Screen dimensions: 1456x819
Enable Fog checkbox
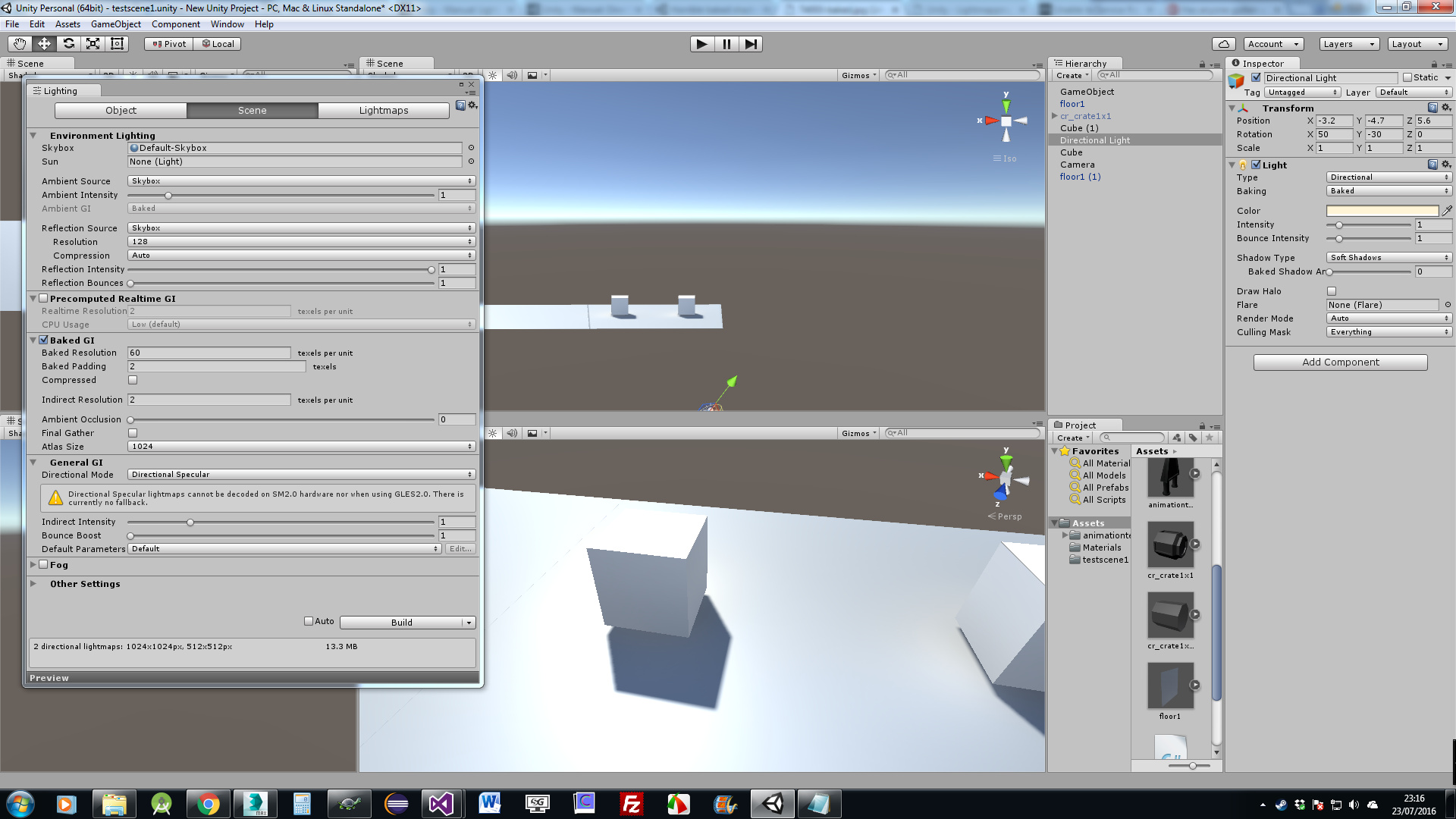pos(43,564)
